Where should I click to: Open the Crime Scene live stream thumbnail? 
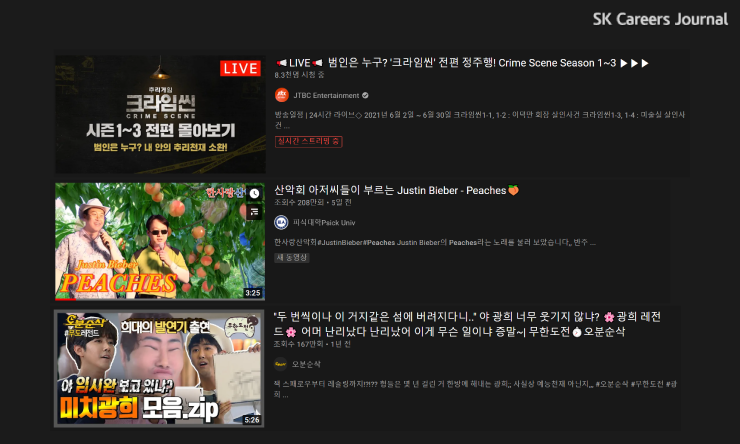point(160,114)
